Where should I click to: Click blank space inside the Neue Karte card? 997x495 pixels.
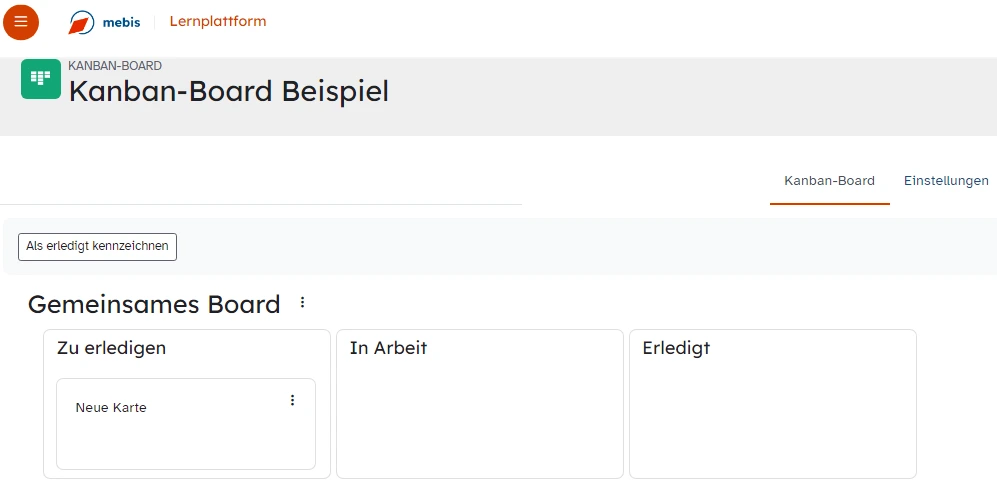click(186, 443)
